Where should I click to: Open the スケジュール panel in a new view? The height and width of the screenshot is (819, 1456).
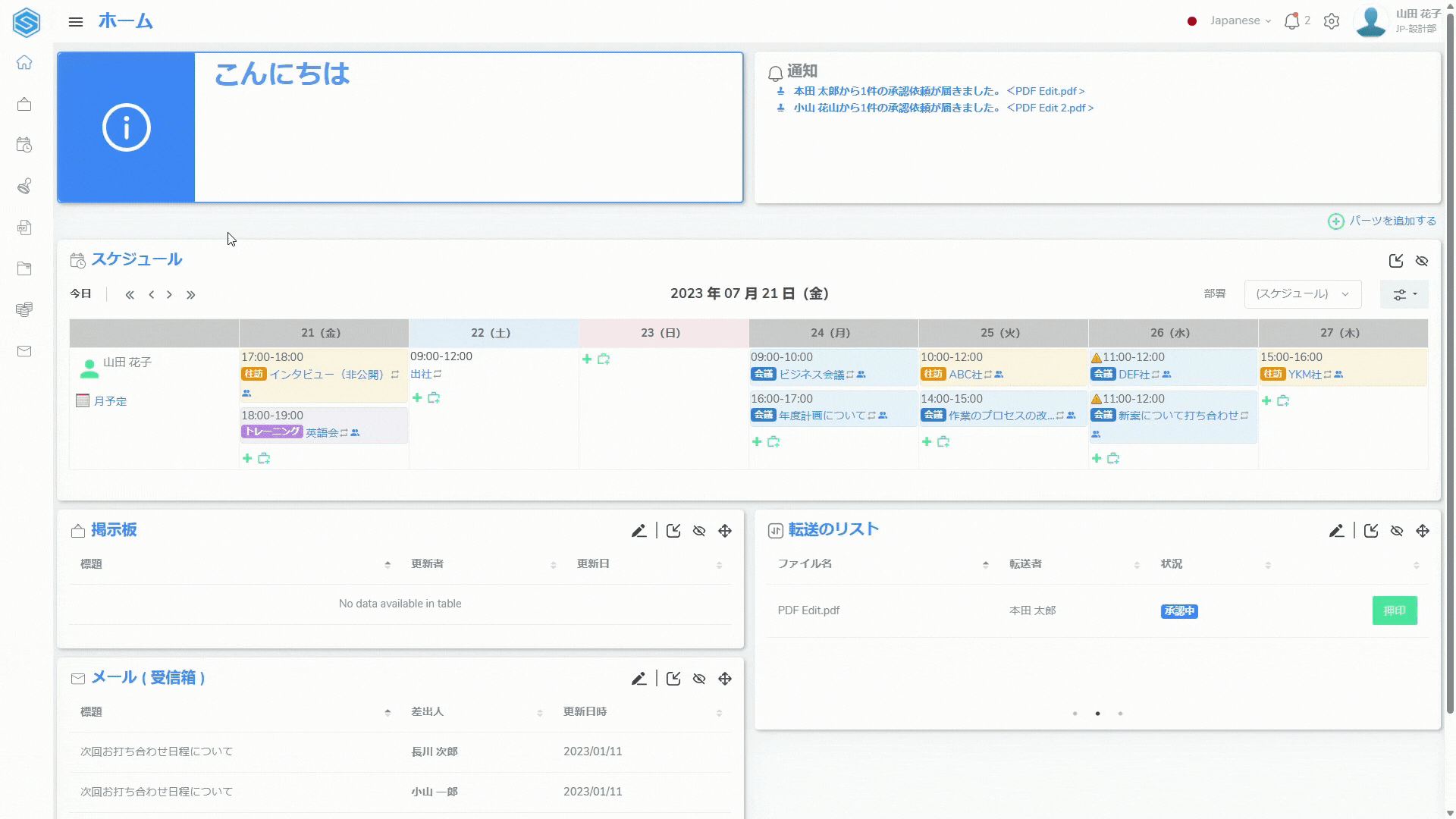pyautogui.click(x=1396, y=261)
